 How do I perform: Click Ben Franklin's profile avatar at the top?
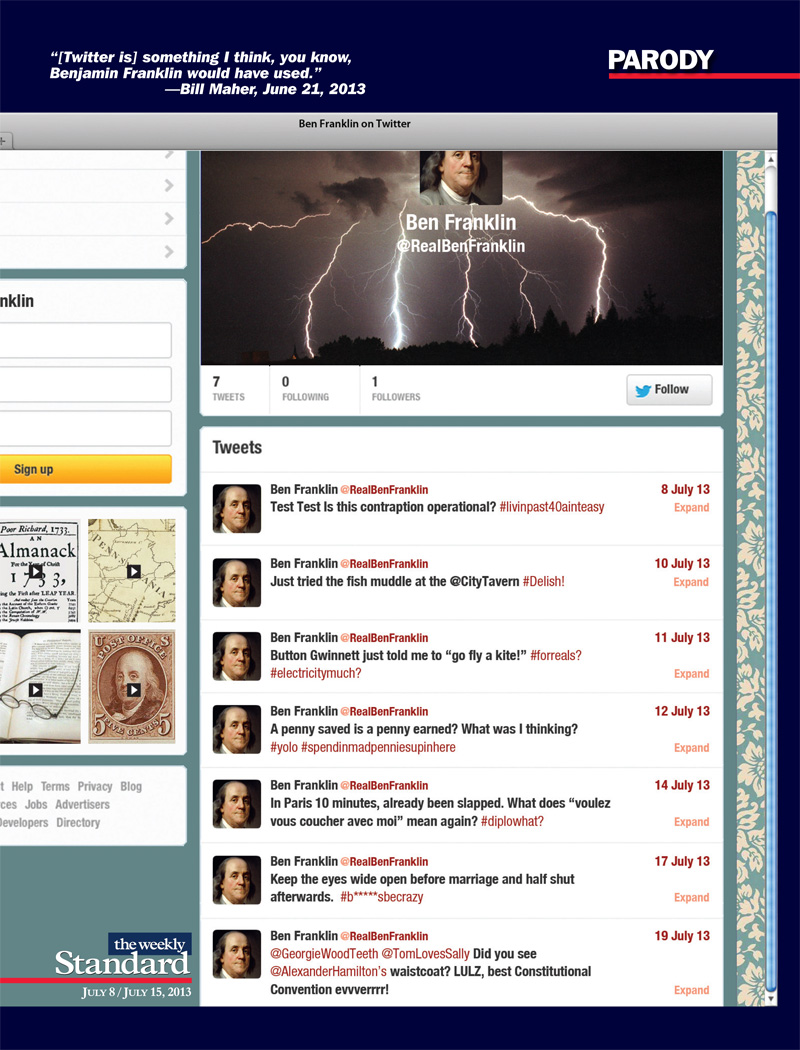pos(460,176)
